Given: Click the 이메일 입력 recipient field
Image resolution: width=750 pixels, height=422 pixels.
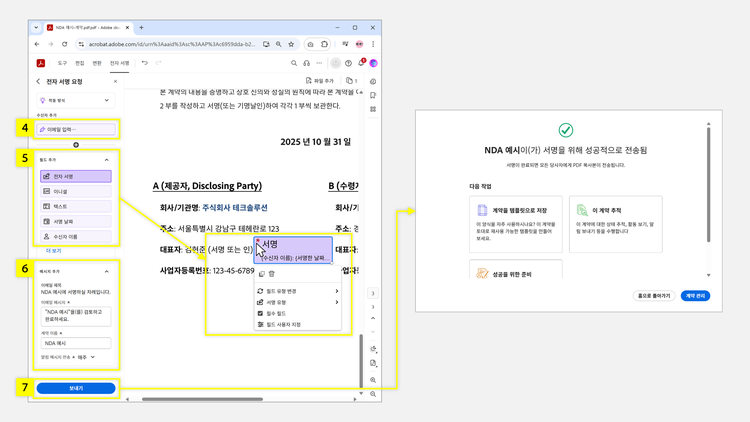Looking at the screenshot, I should [76, 129].
